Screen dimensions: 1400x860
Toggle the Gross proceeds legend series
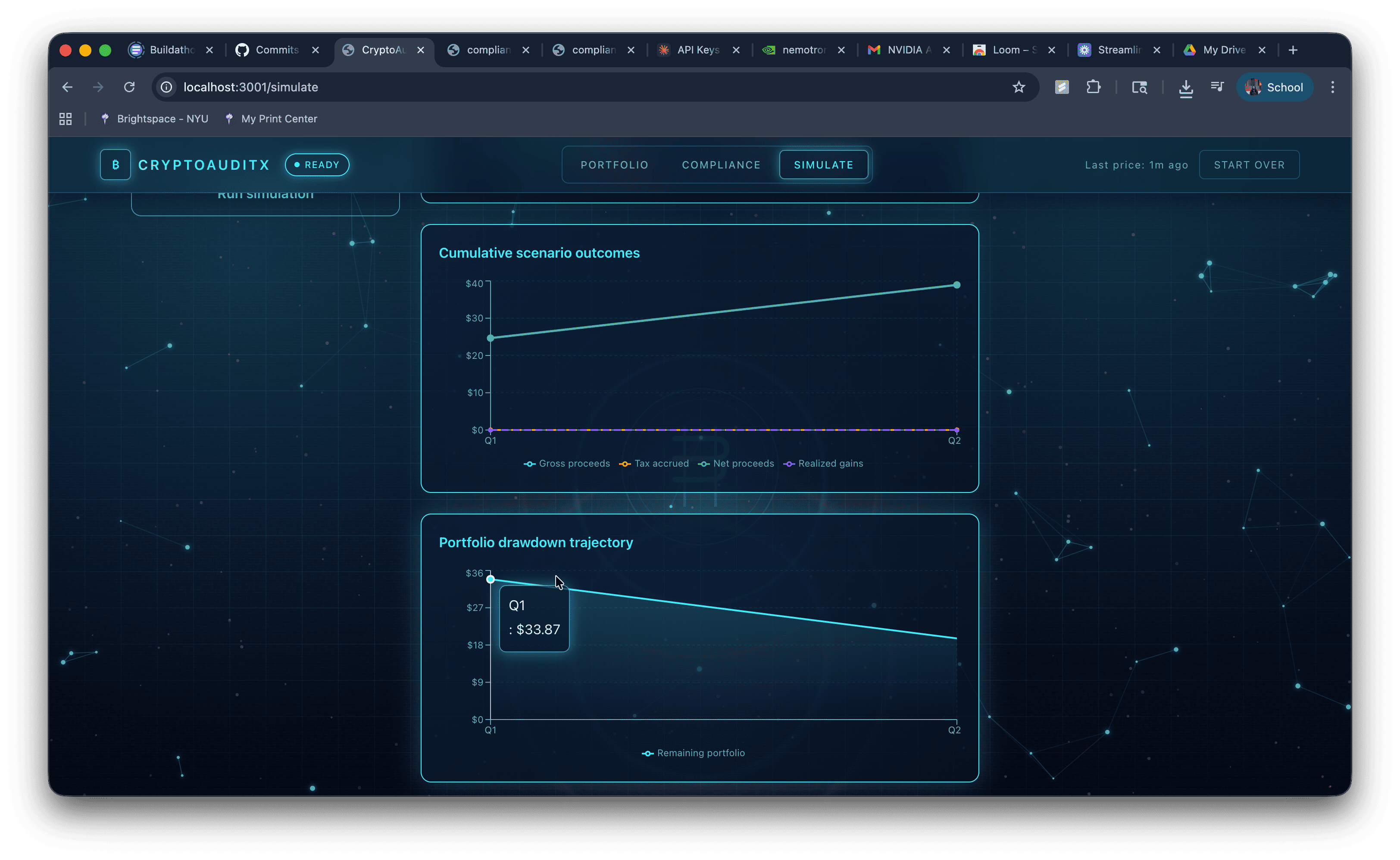567,464
